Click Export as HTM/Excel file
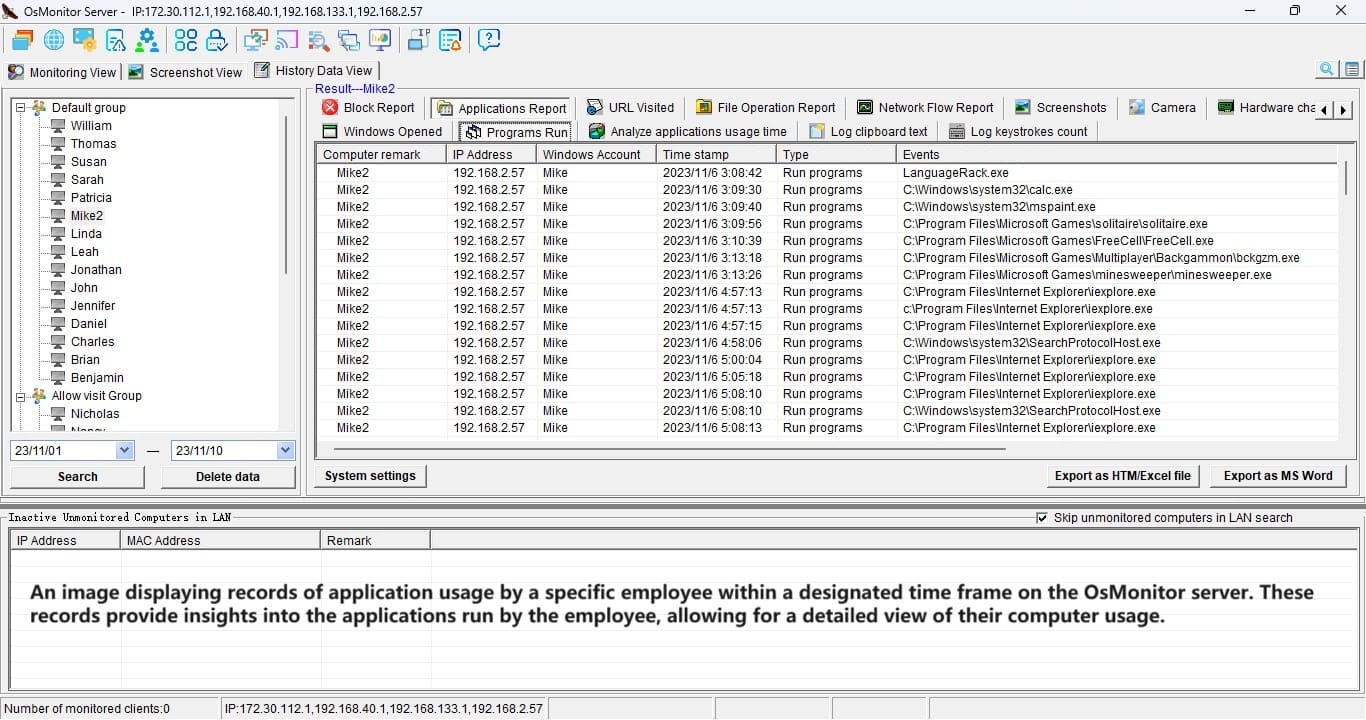1366x720 pixels. (x=1123, y=476)
